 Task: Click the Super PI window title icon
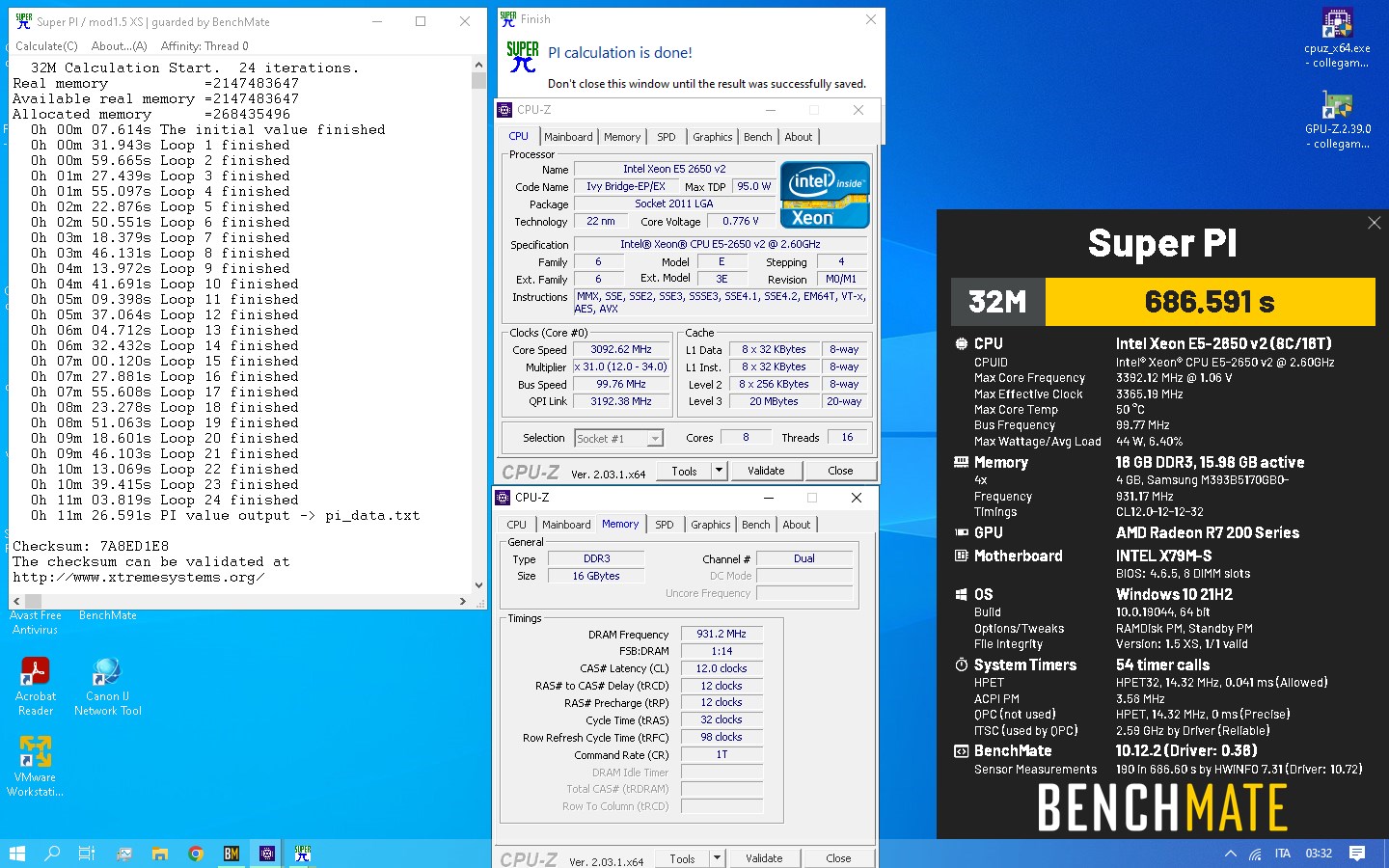[x=23, y=21]
